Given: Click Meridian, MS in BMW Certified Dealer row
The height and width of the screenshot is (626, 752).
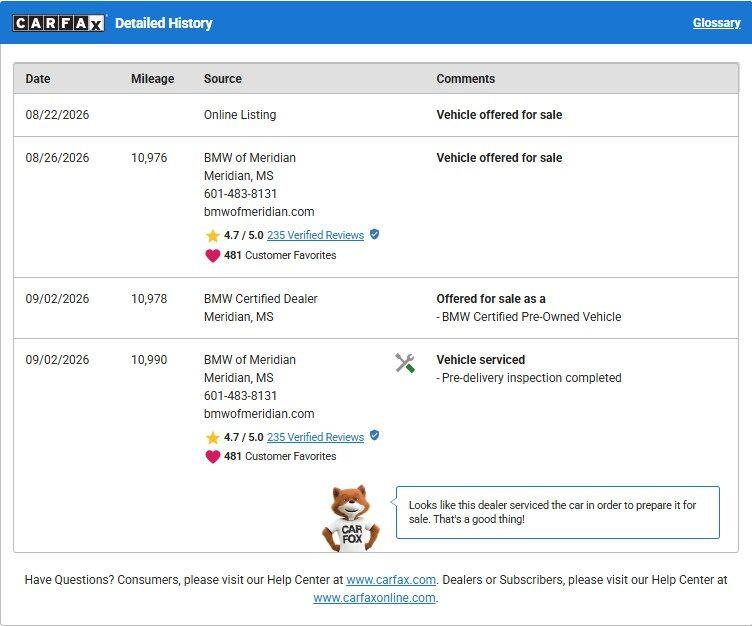Looking at the screenshot, I should coord(238,317).
